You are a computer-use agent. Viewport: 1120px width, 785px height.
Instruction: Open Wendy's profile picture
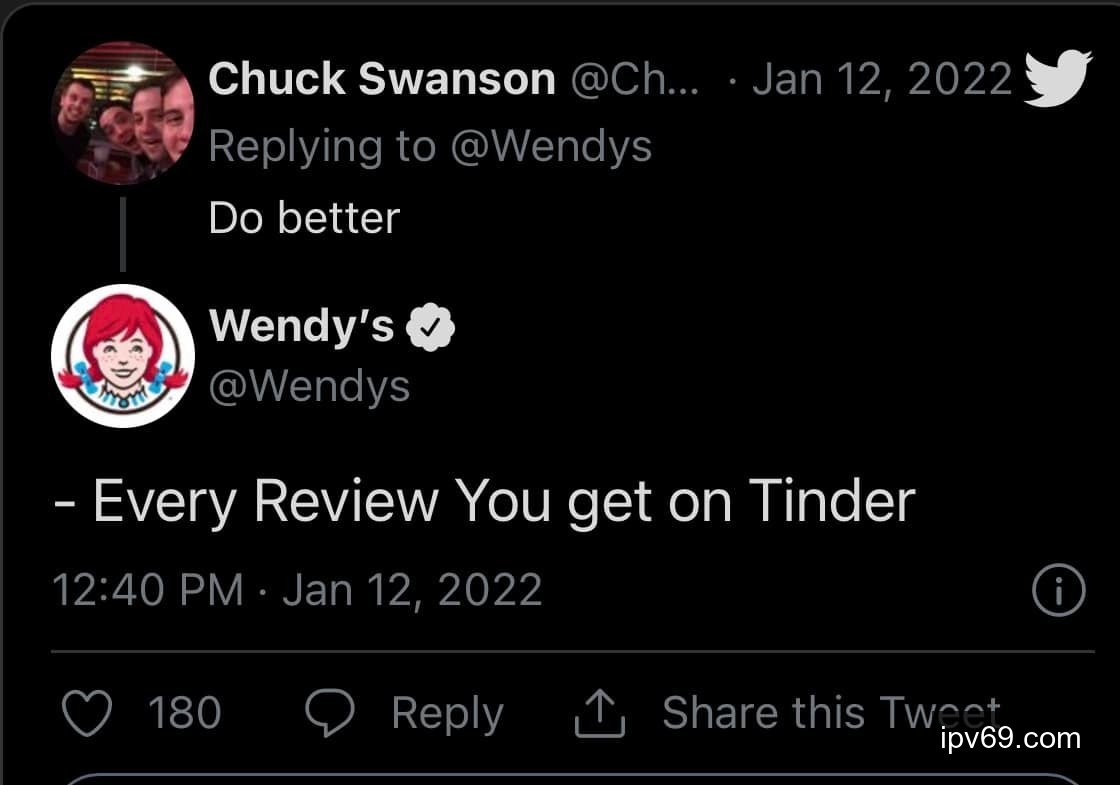122,356
